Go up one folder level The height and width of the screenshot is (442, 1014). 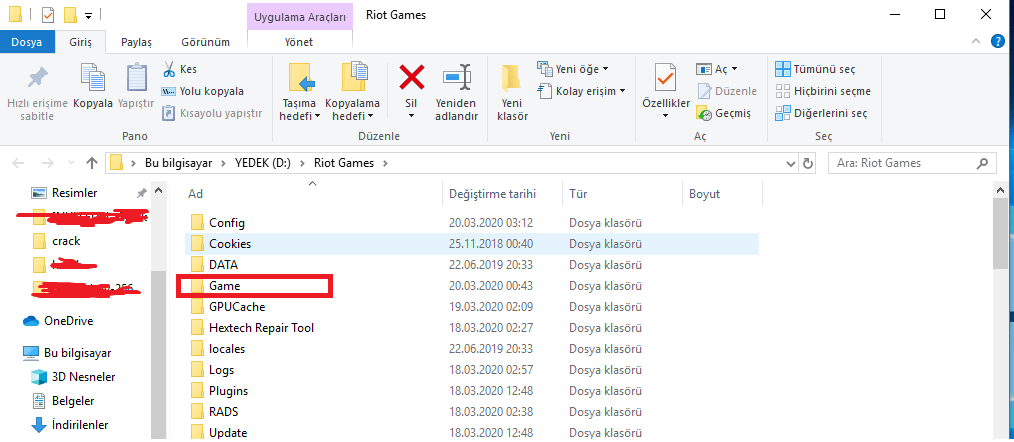[x=92, y=163]
